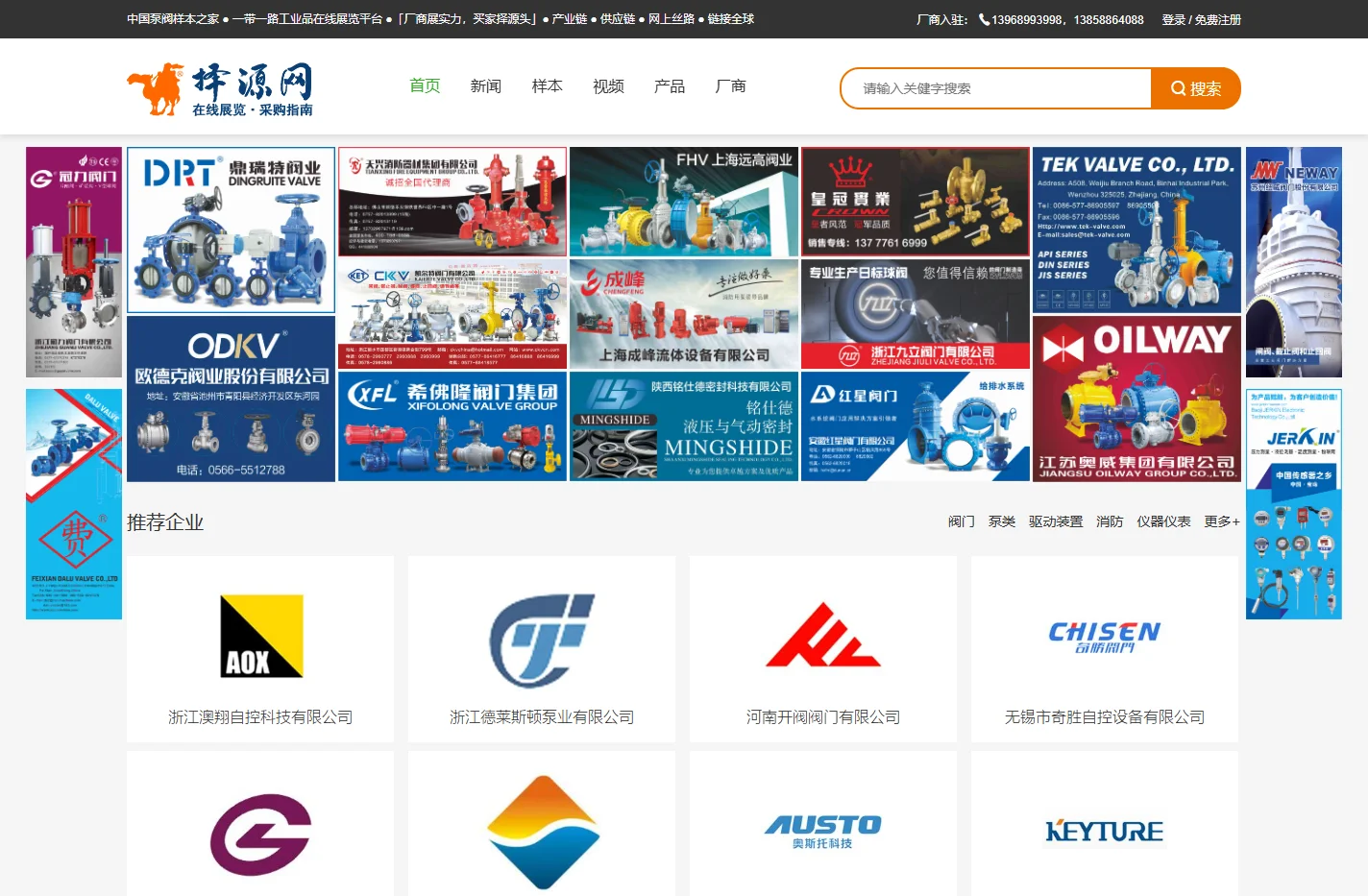Open the XFL 希佛隆阀门集团 banner
Viewport: 1368px width, 896px height.
(x=452, y=426)
